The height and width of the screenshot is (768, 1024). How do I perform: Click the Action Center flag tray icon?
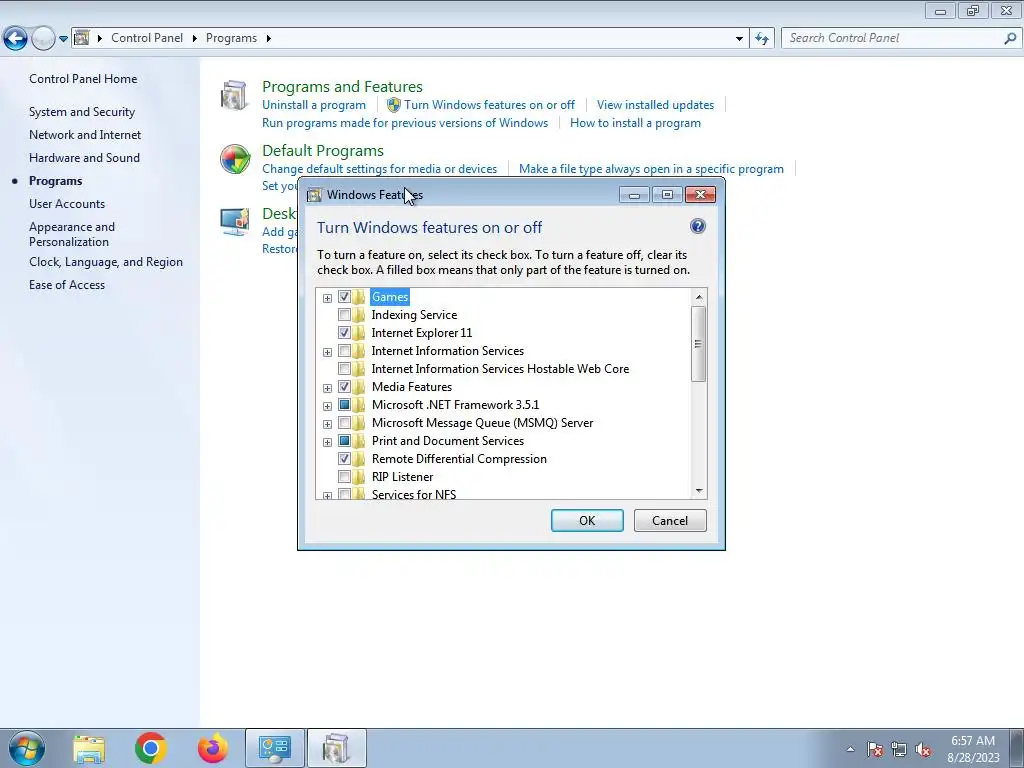click(x=875, y=750)
